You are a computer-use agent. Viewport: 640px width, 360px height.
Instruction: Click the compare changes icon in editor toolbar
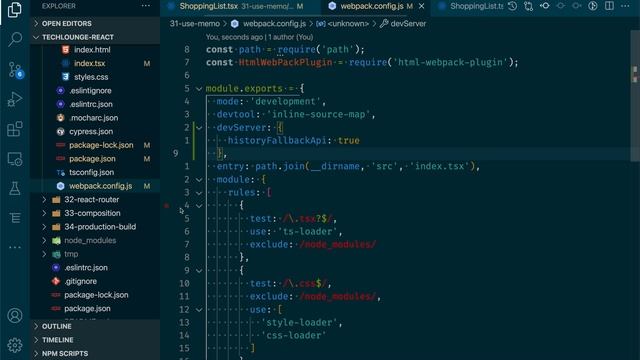tap(529, 6)
